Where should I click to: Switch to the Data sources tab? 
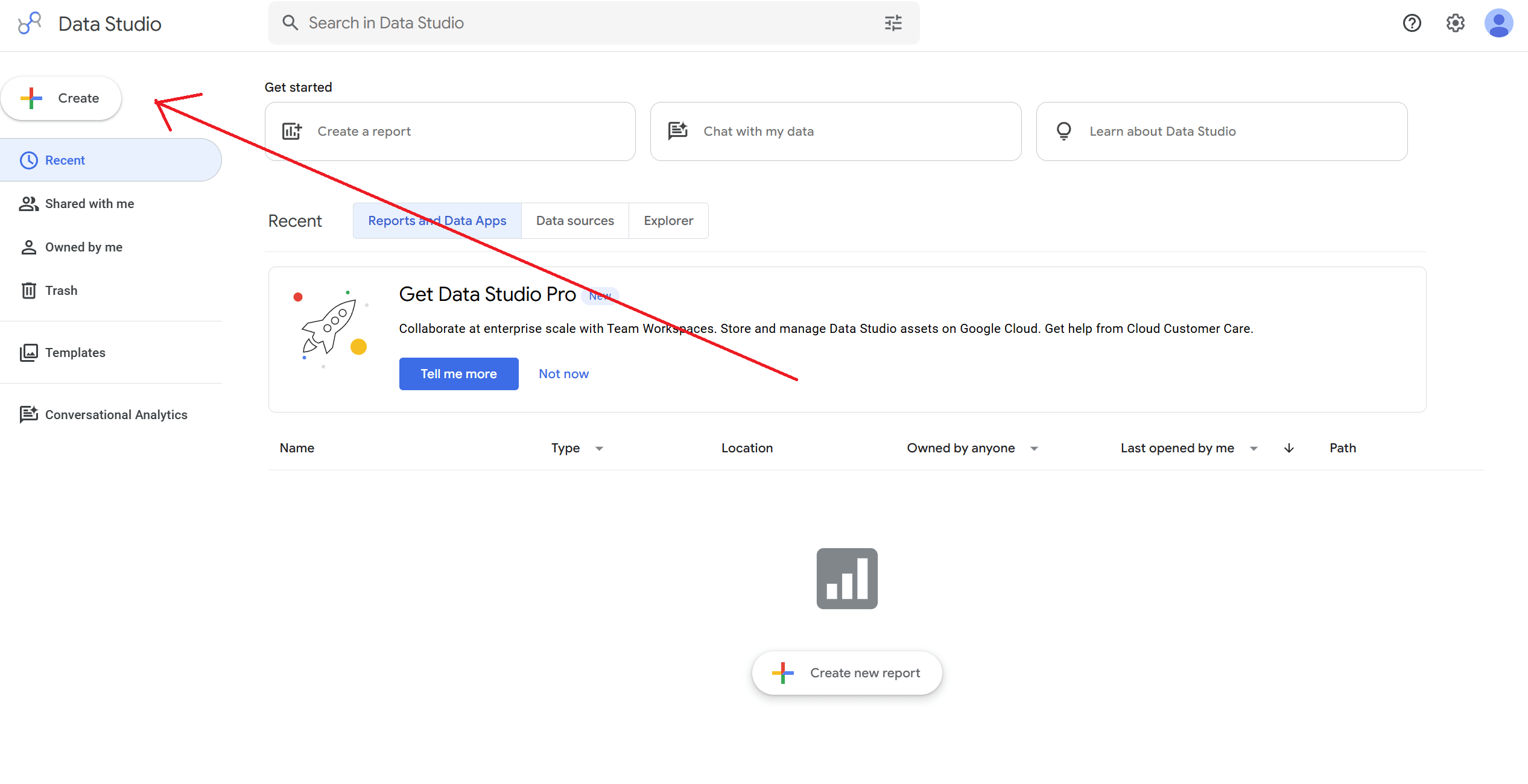[575, 221]
